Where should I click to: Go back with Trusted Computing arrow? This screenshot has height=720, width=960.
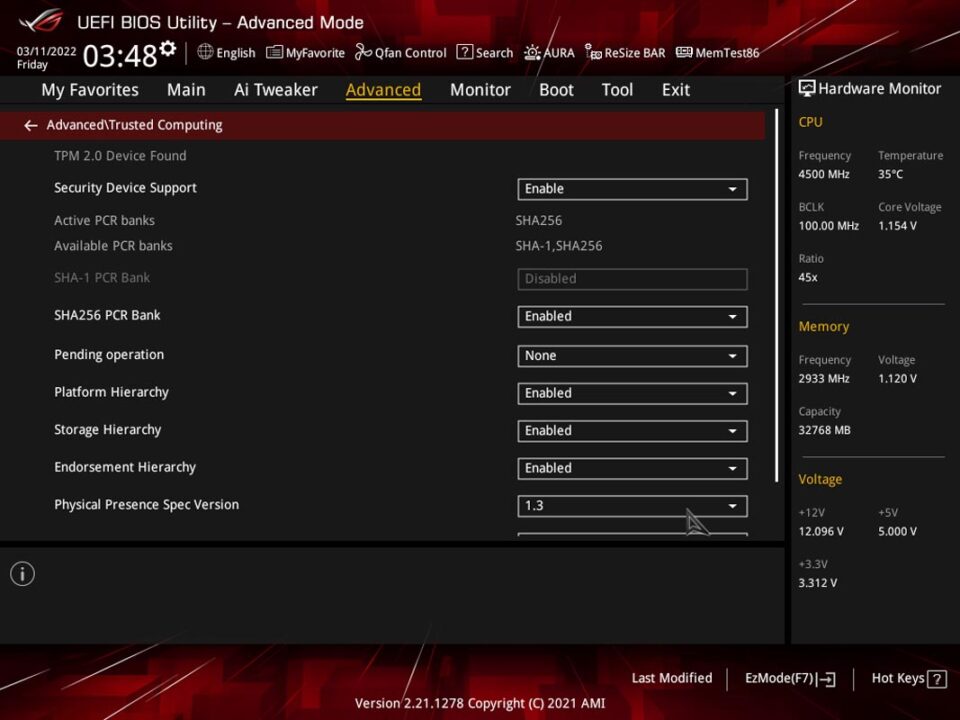click(x=31, y=126)
